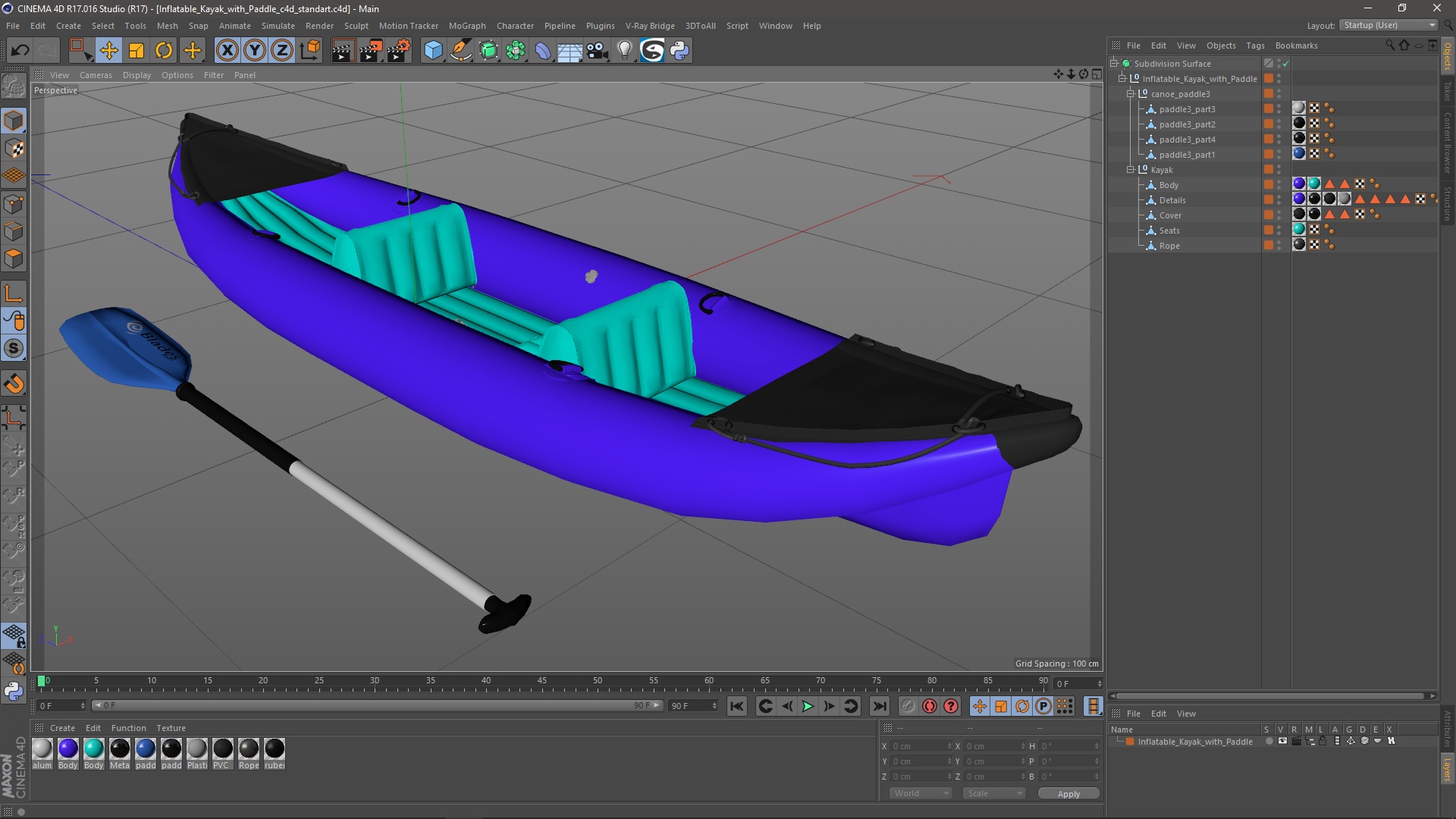Toggle visibility dots for Seats object

click(x=1279, y=230)
